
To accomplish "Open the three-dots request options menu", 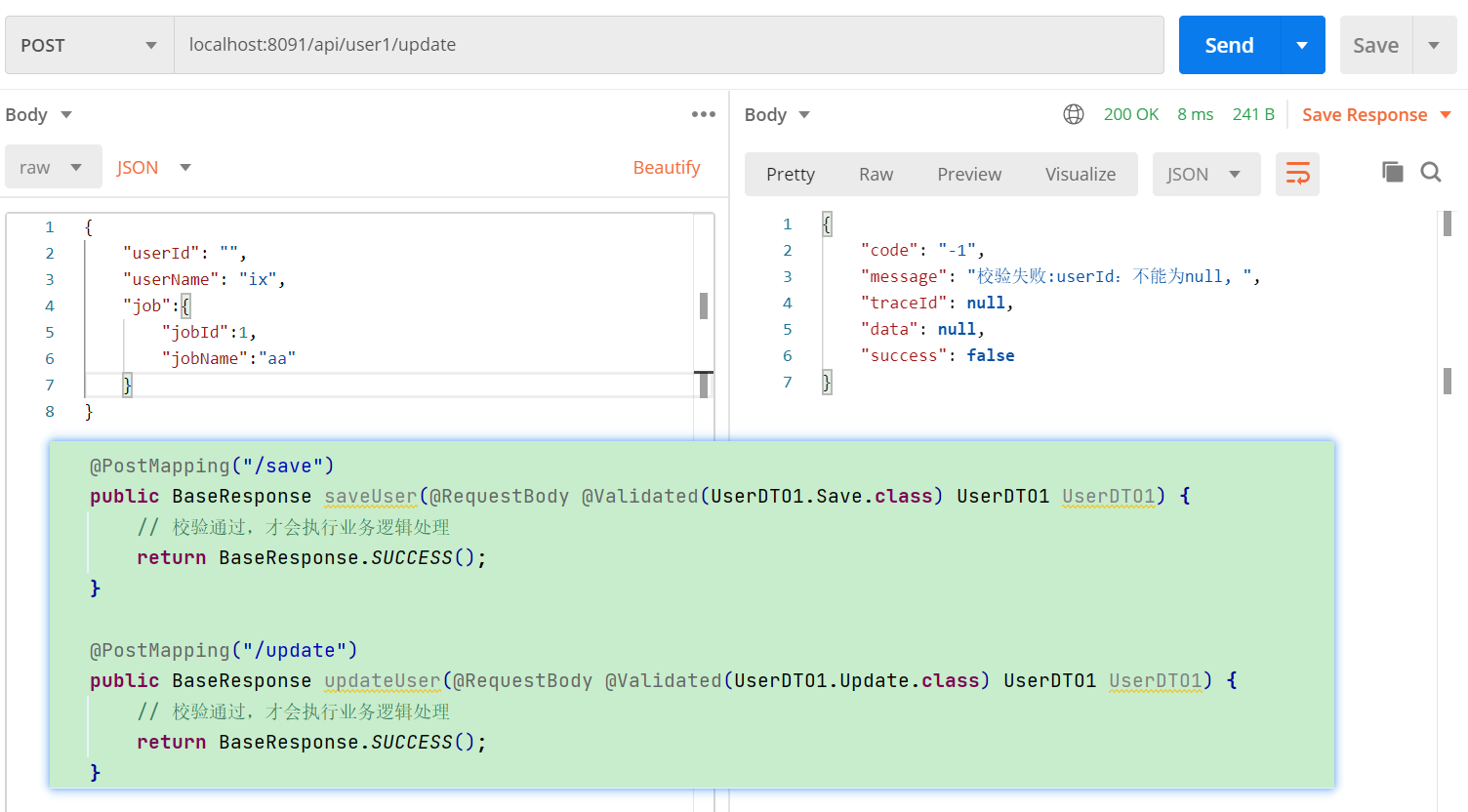I will (704, 114).
